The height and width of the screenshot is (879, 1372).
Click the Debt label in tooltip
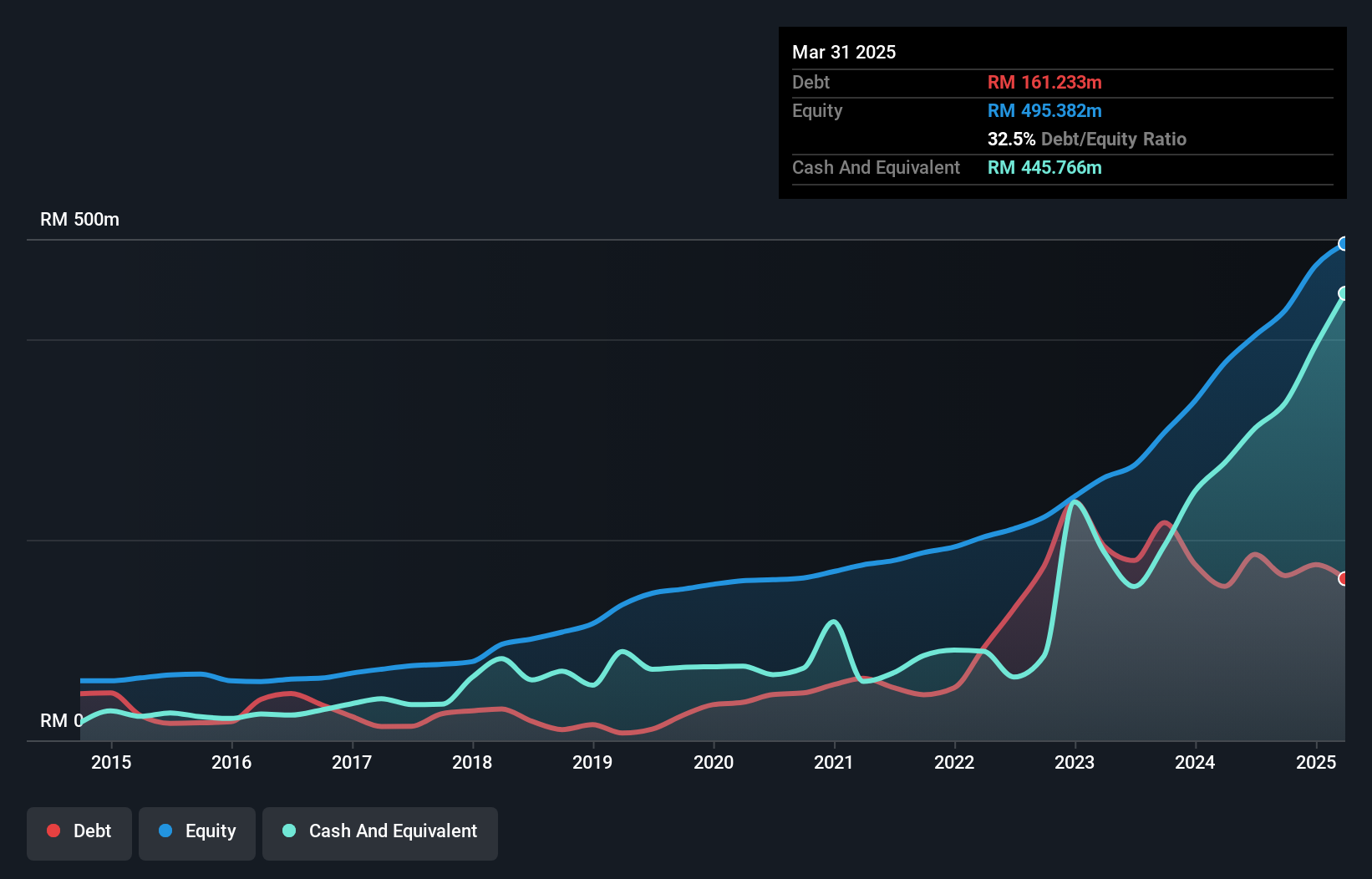[x=810, y=83]
